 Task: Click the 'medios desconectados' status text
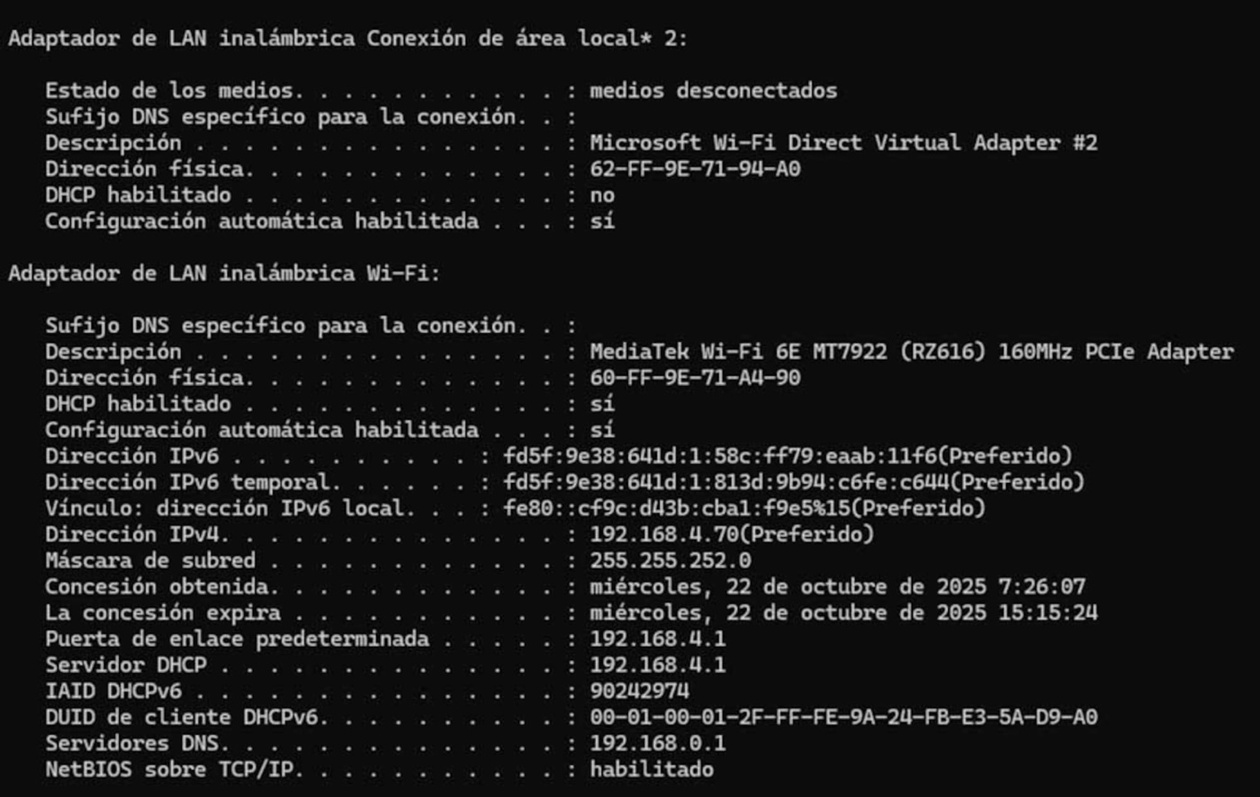713,91
